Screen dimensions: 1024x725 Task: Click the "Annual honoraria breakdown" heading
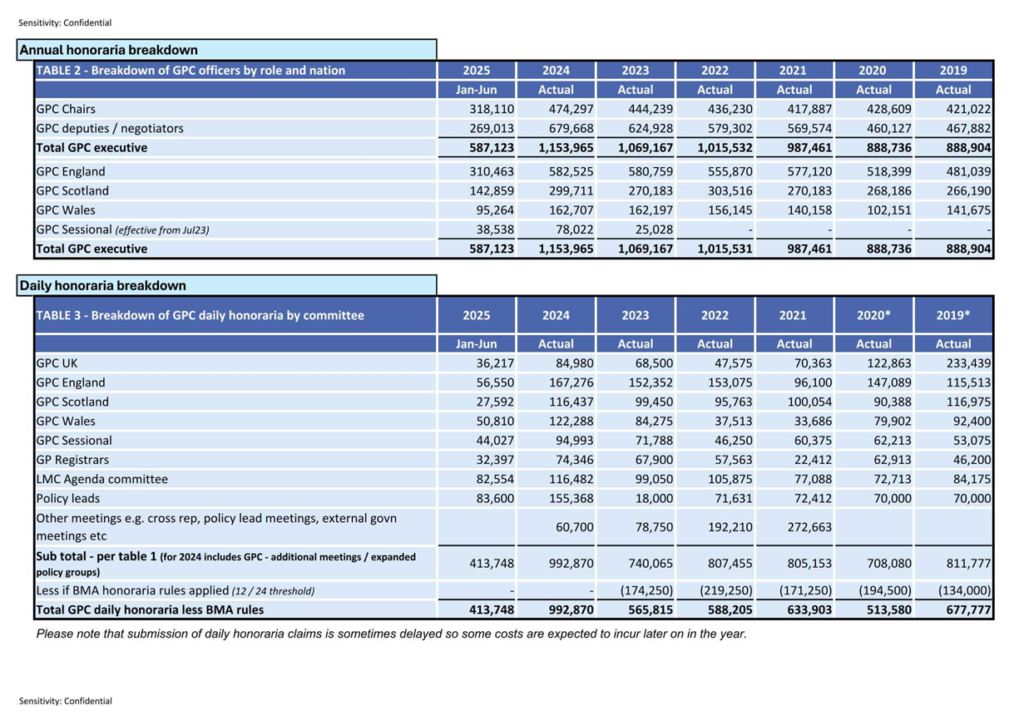[x=108, y=50]
